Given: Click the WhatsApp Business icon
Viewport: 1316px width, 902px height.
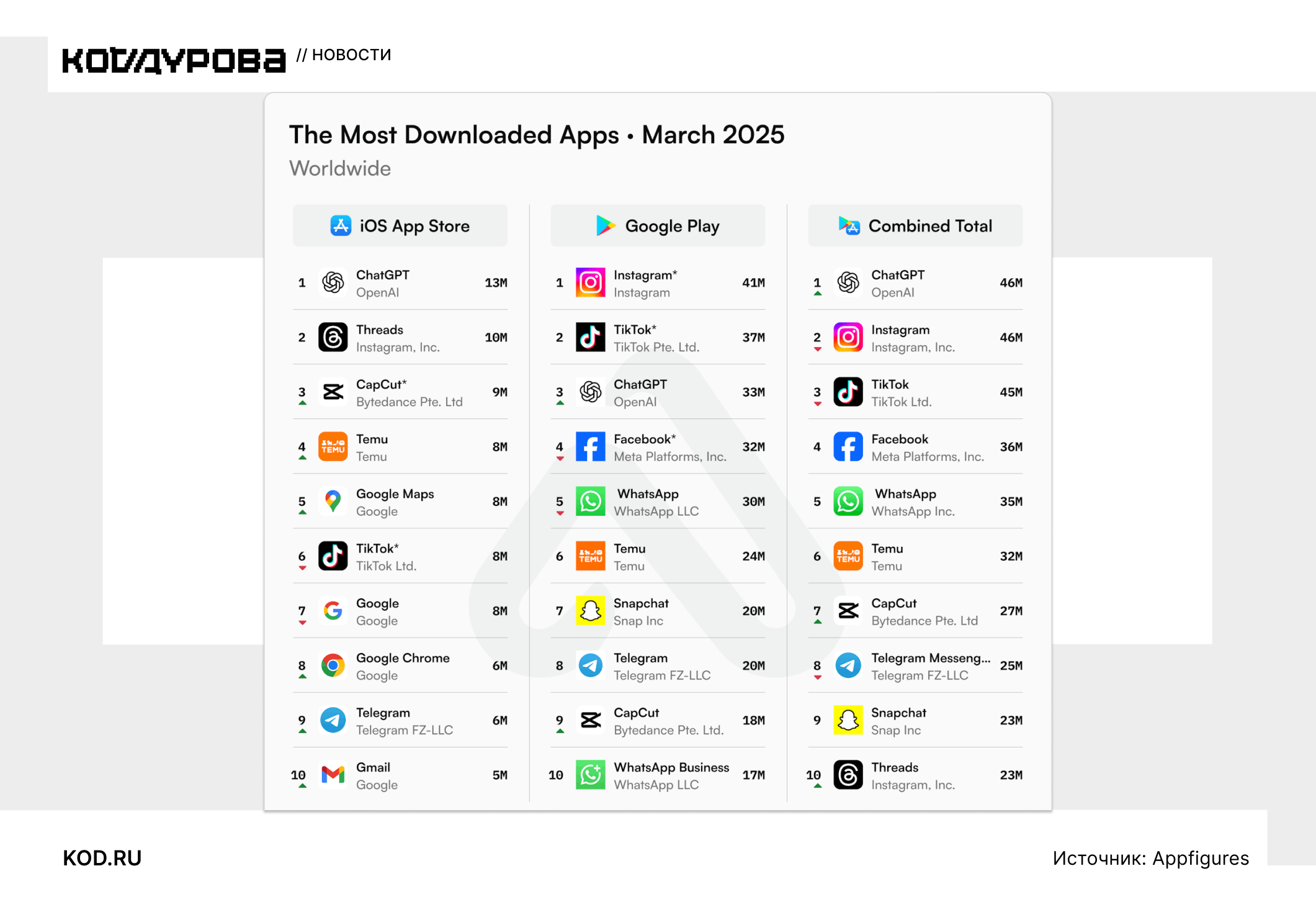Looking at the screenshot, I should tap(591, 775).
